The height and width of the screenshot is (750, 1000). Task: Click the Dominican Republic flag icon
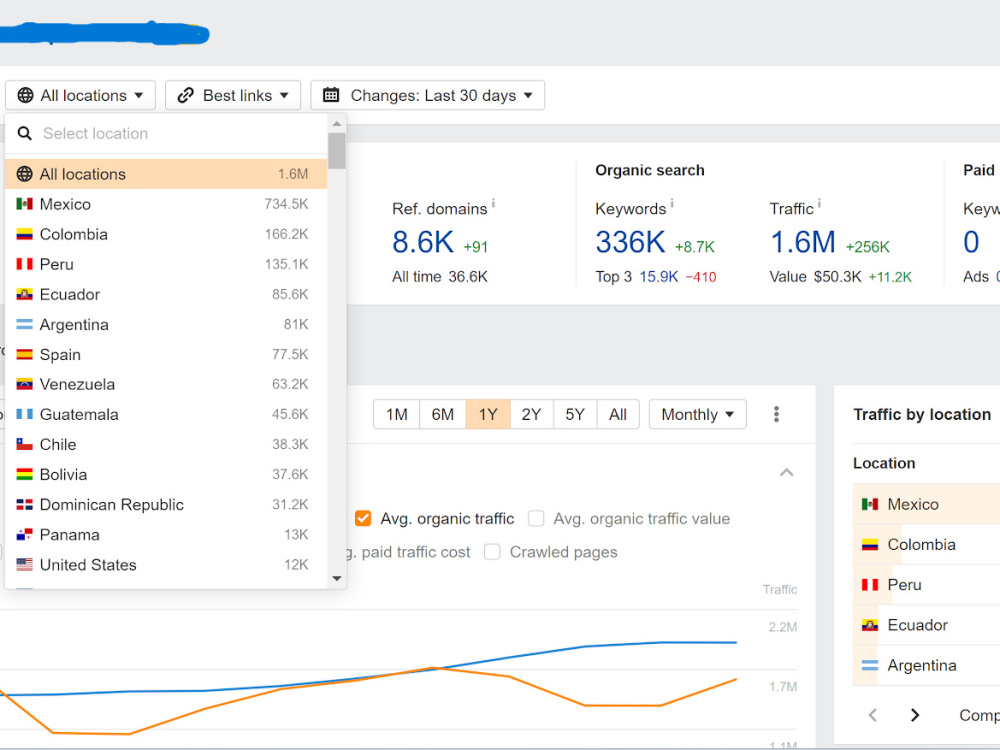(x=24, y=504)
